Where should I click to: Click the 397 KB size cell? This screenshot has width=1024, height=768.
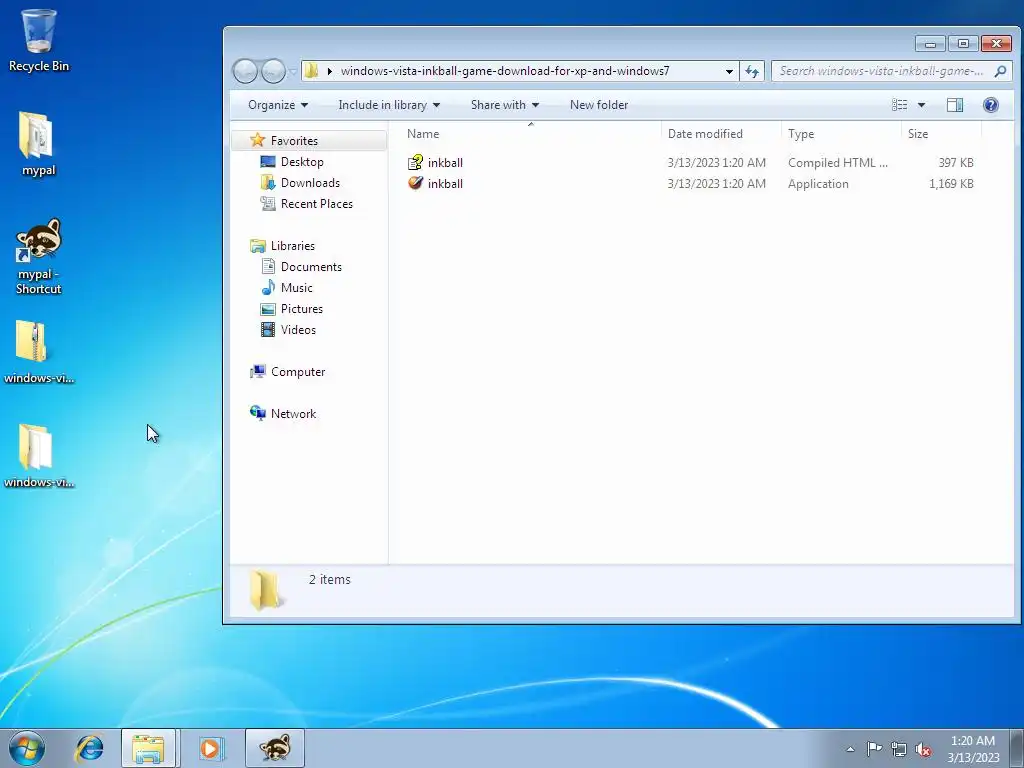[x=955, y=163]
